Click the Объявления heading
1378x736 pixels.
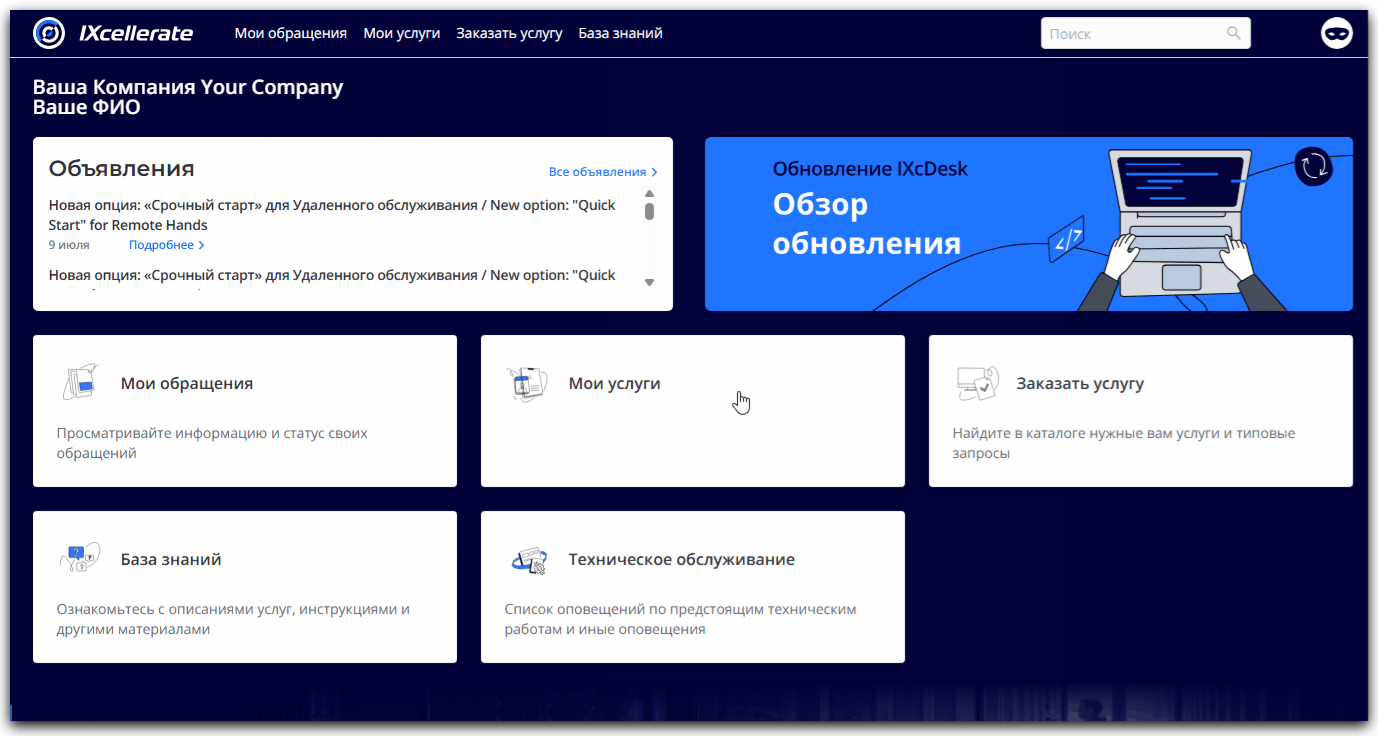click(122, 168)
